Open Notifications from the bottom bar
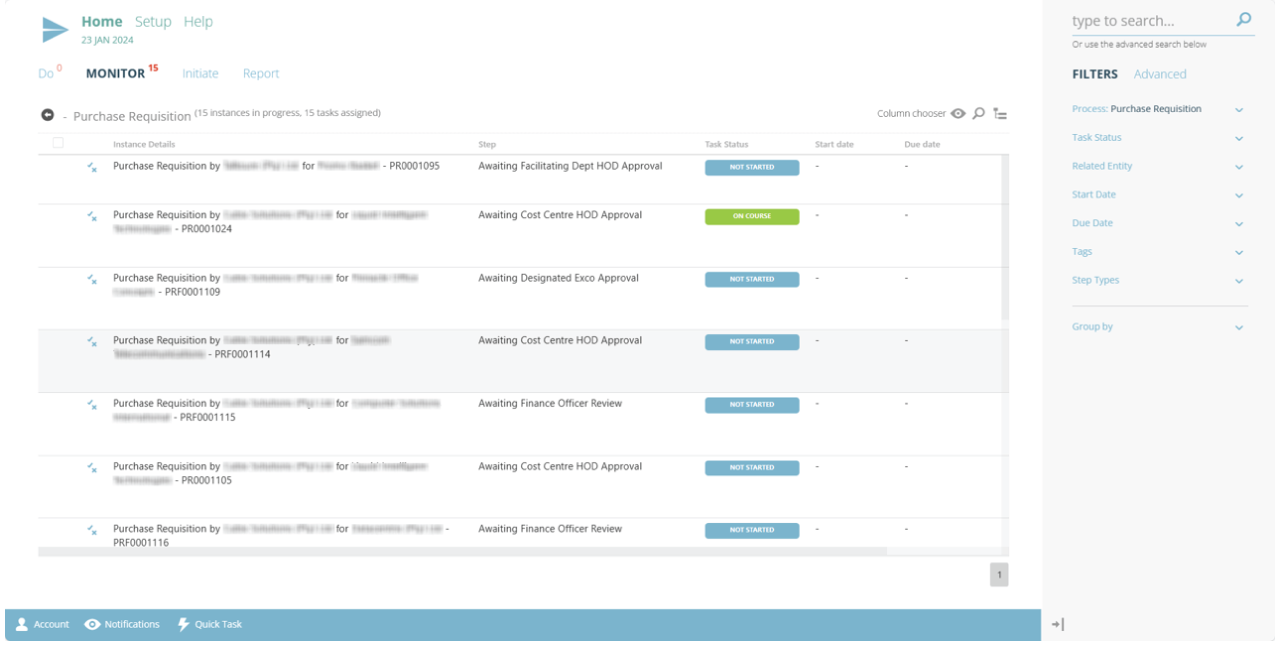 [122, 624]
